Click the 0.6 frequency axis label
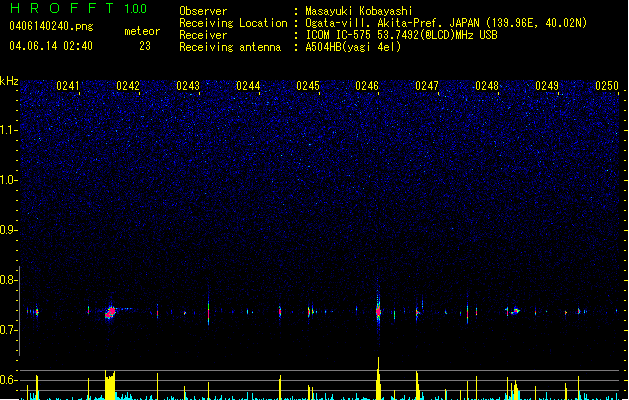Viewport: 629px width, 400px height. pyautogui.click(x=8, y=380)
